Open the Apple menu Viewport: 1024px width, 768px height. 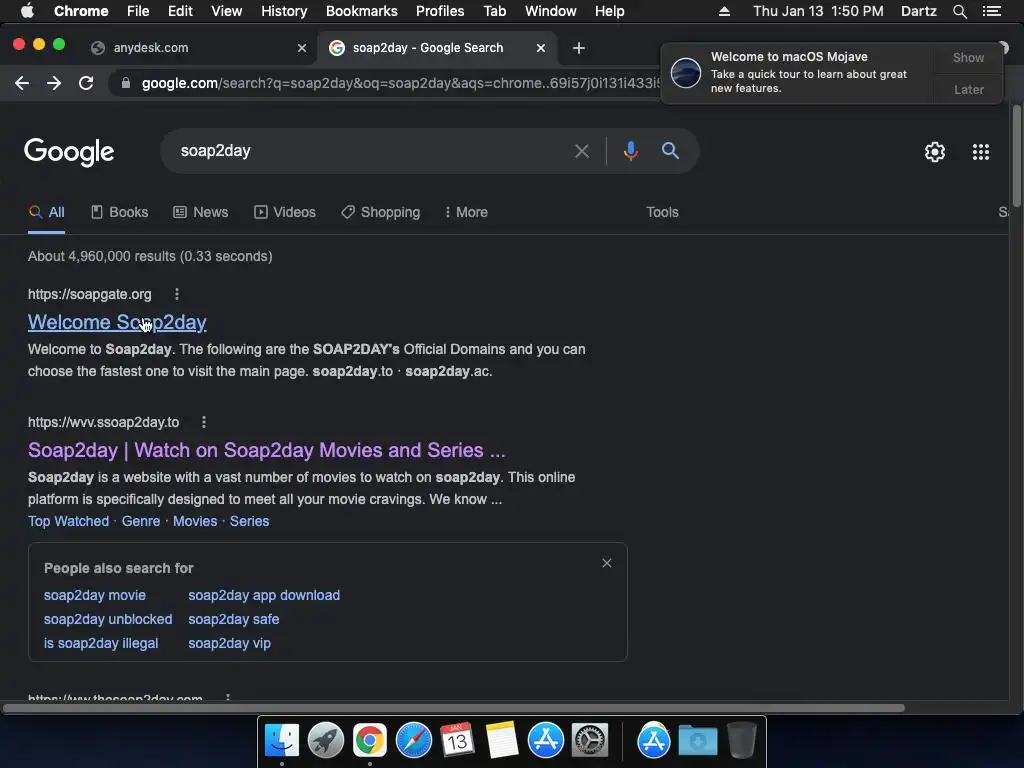[x=27, y=11]
